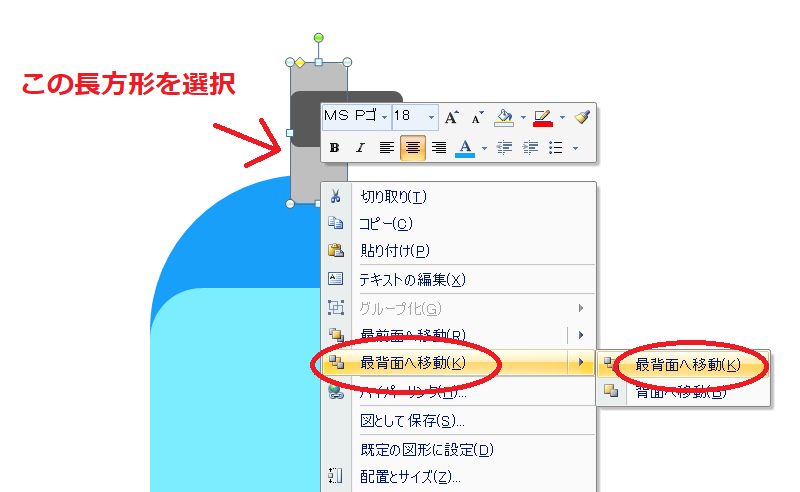Open the highlighted 最背面へ移動(K) menu entry
This screenshot has width=800, height=492.
[x=445, y=362]
